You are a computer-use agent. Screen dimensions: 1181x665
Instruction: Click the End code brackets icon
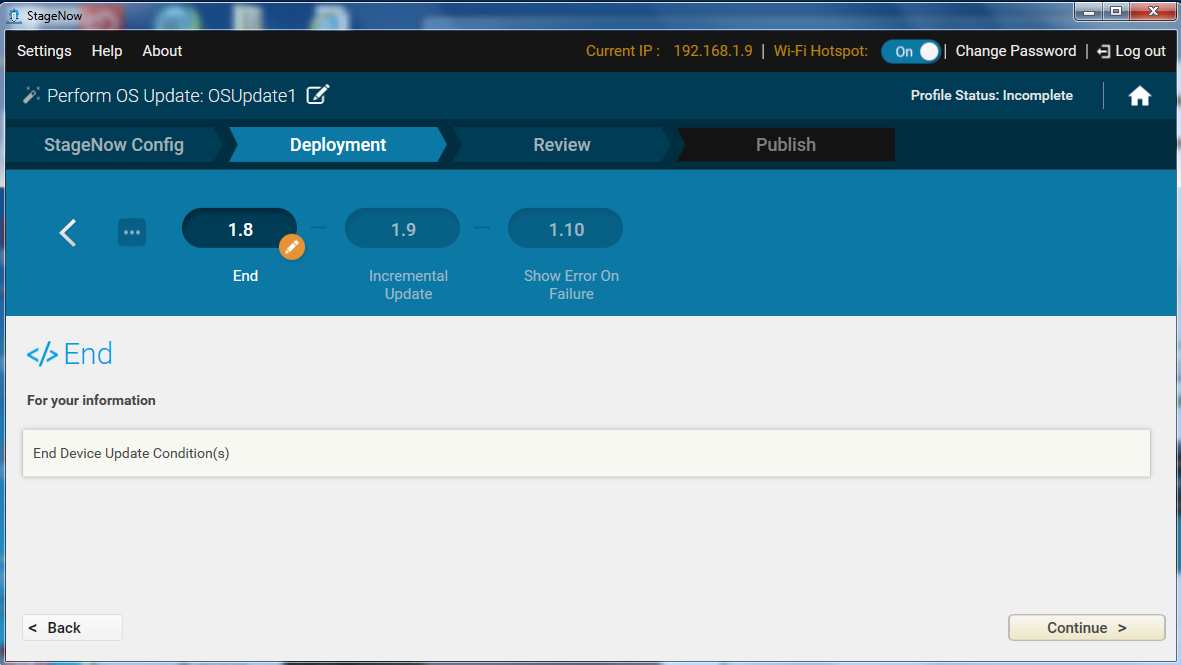[42, 355]
